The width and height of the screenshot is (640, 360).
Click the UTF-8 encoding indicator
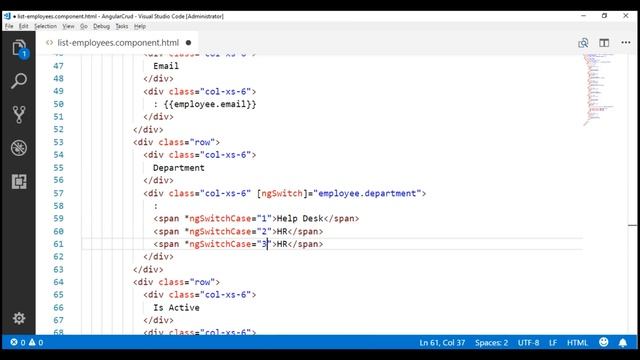coord(528,342)
